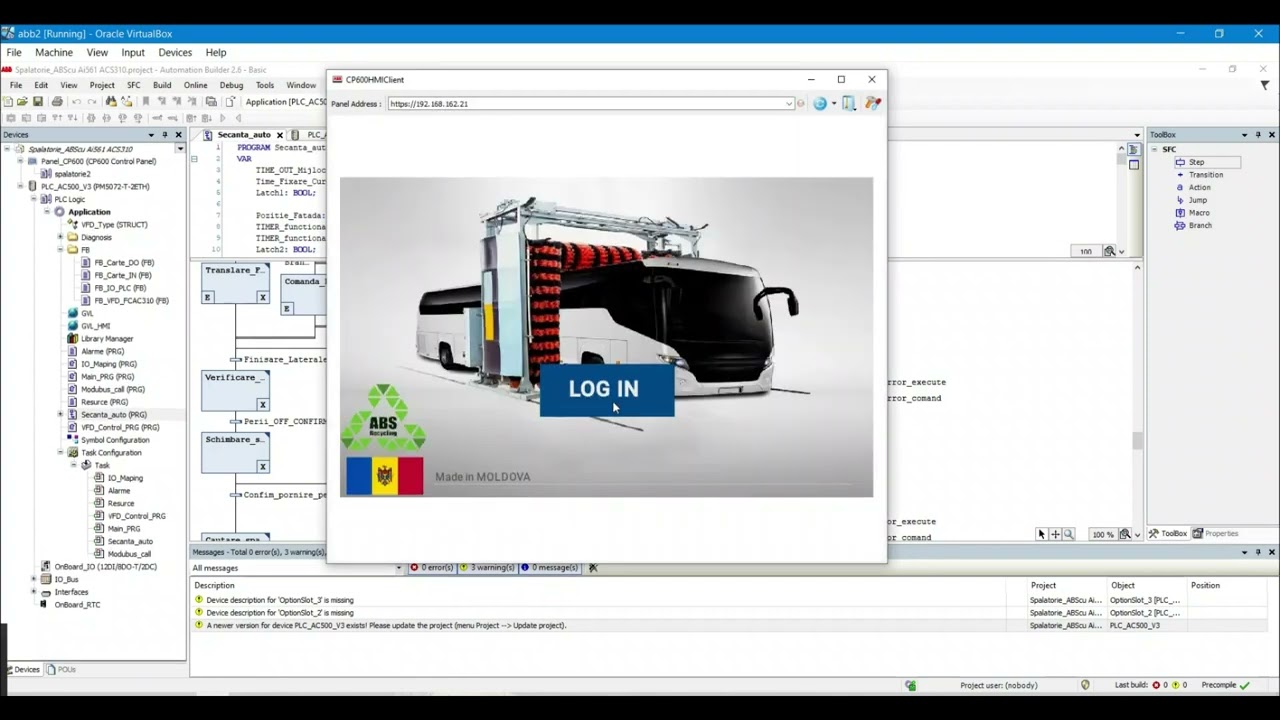
Task: Click the refresh icon in CP600HMIClient address bar
Action: tap(820, 103)
